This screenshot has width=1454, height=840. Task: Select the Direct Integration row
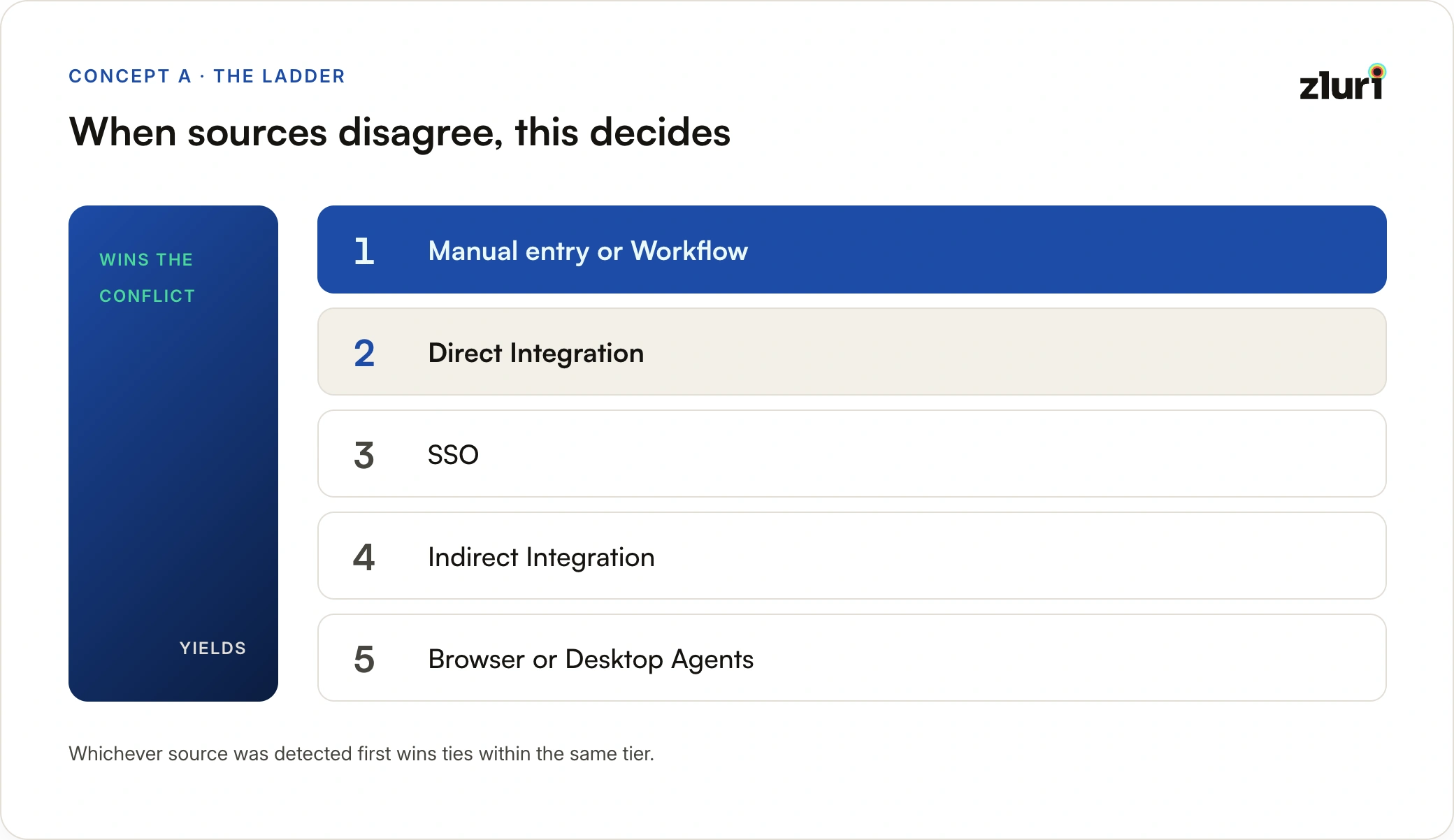click(851, 352)
